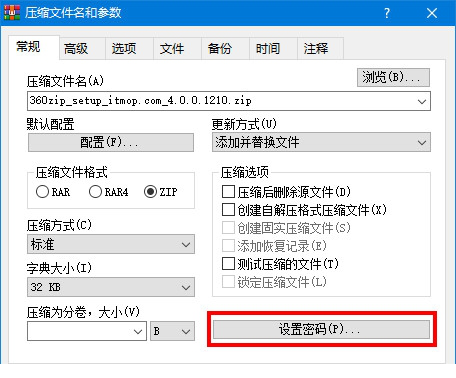Click the 压缩为分卷，大小(V) label
The width and height of the screenshot is (456, 378).
(83, 312)
